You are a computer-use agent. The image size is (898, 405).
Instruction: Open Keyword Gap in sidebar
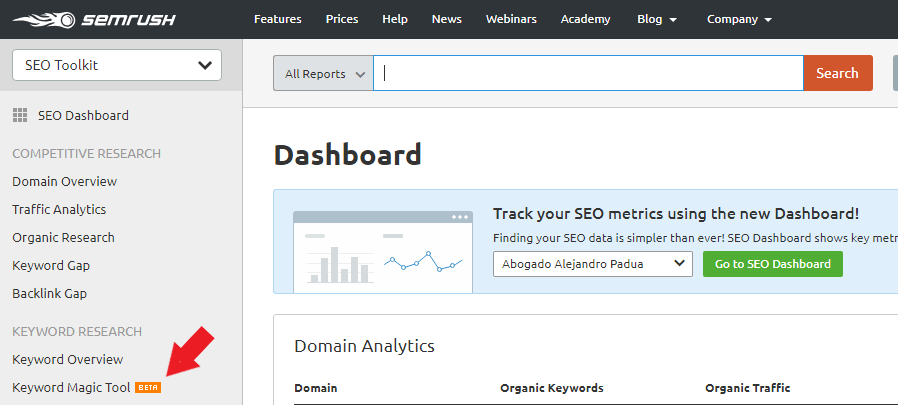51,266
